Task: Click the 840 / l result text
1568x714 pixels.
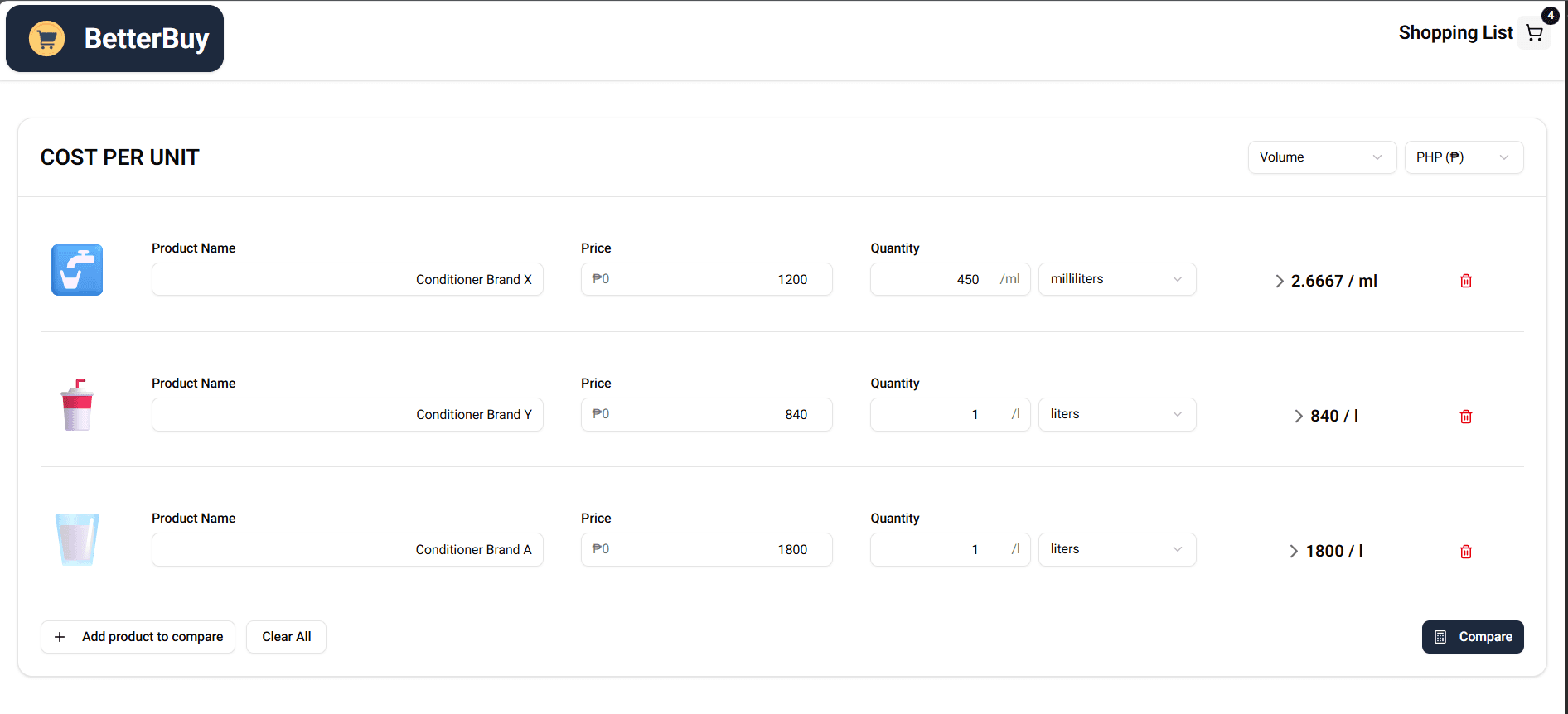Action: click(1334, 417)
